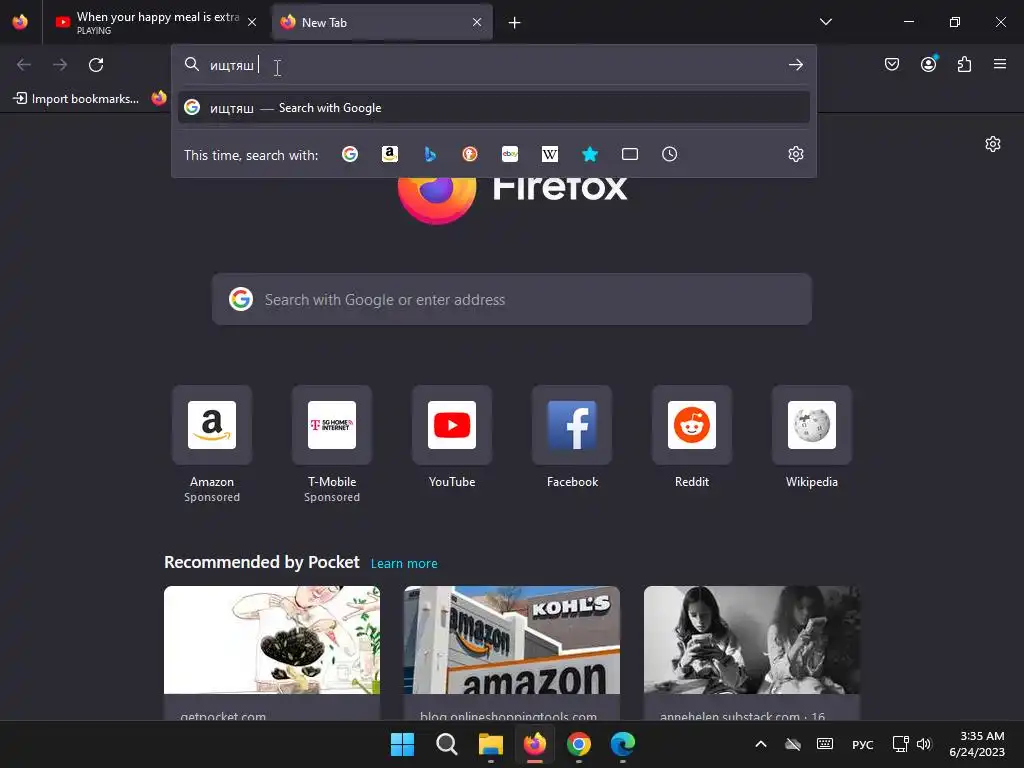
Task: Open search settings gear in urlbar panel
Action: [x=795, y=154]
